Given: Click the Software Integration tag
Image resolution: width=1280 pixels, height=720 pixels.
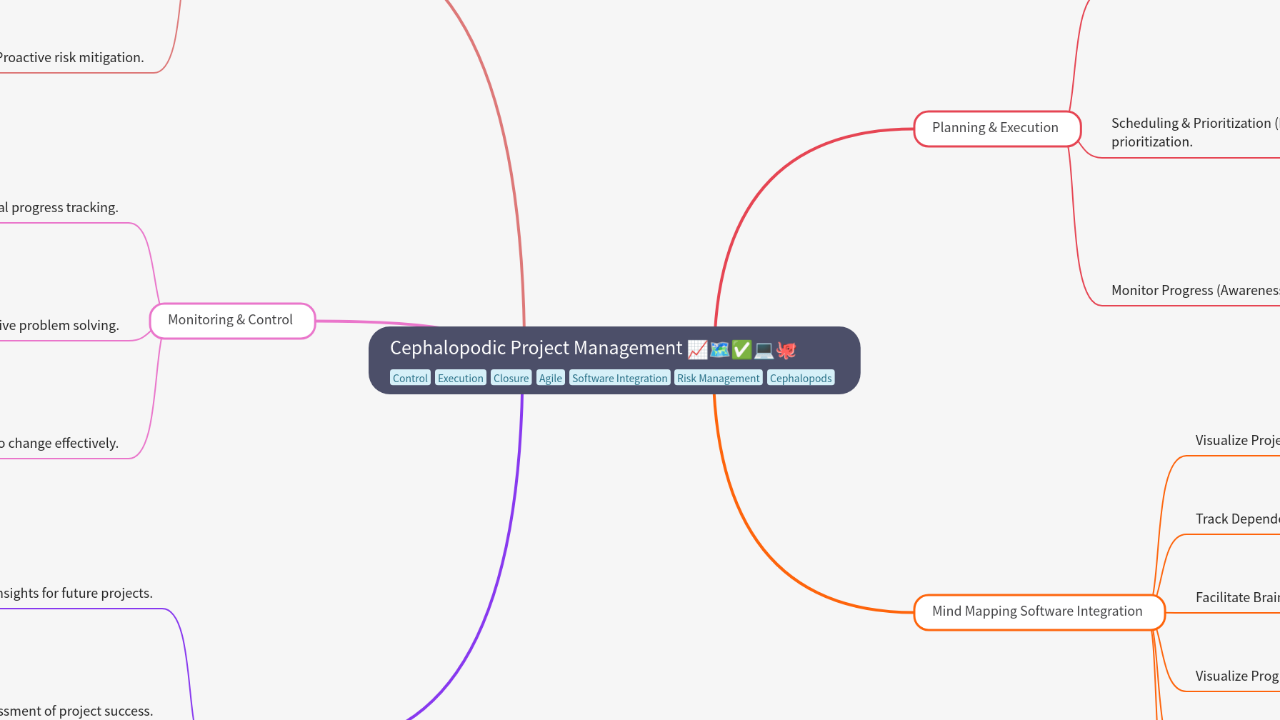Looking at the screenshot, I should pyautogui.click(x=620, y=378).
